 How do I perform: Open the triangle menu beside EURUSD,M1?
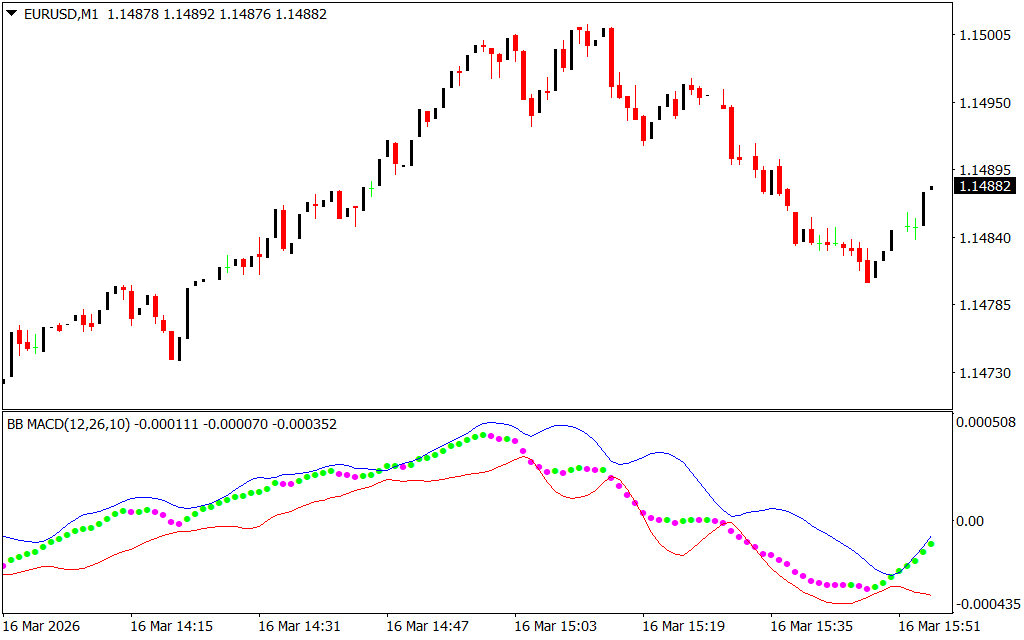tap(11, 15)
